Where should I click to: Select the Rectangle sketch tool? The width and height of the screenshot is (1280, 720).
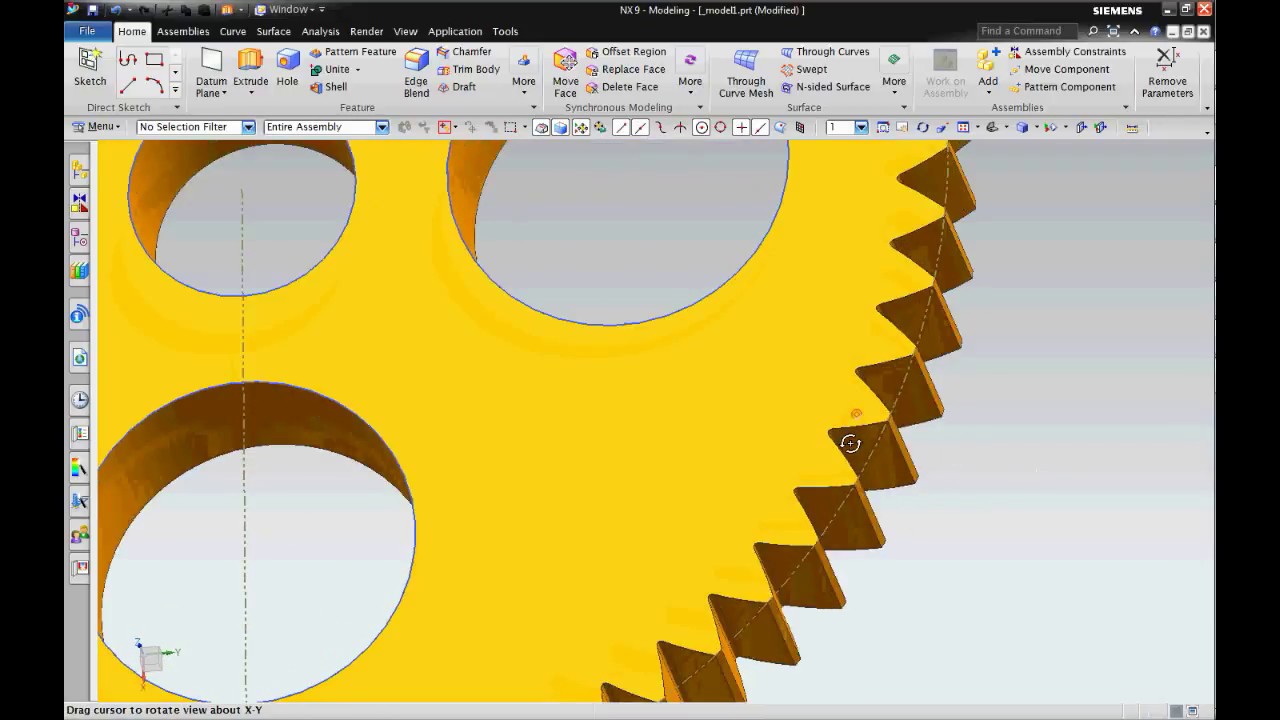pyautogui.click(x=154, y=59)
